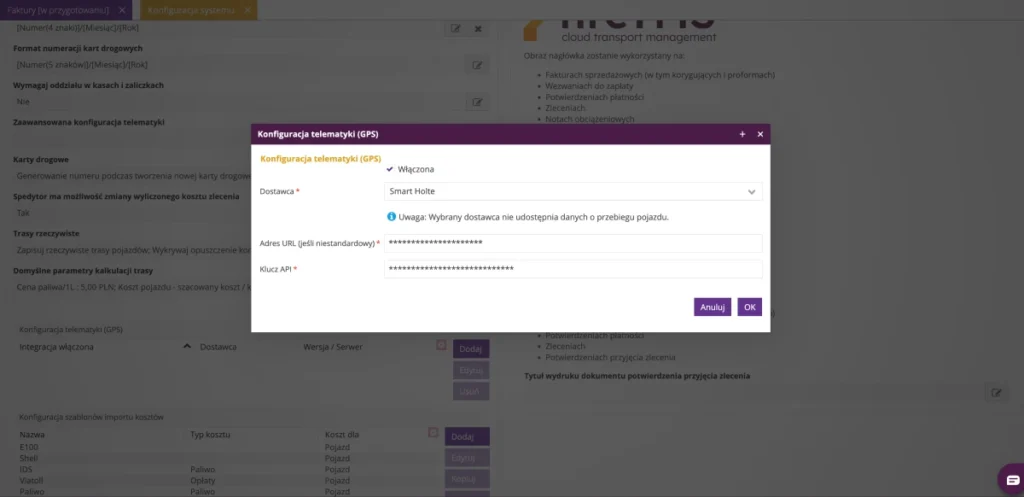The height and width of the screenshot is (497, 1024).
Task: Click Dostawca column header in background grid
Action: coord(218,347)
